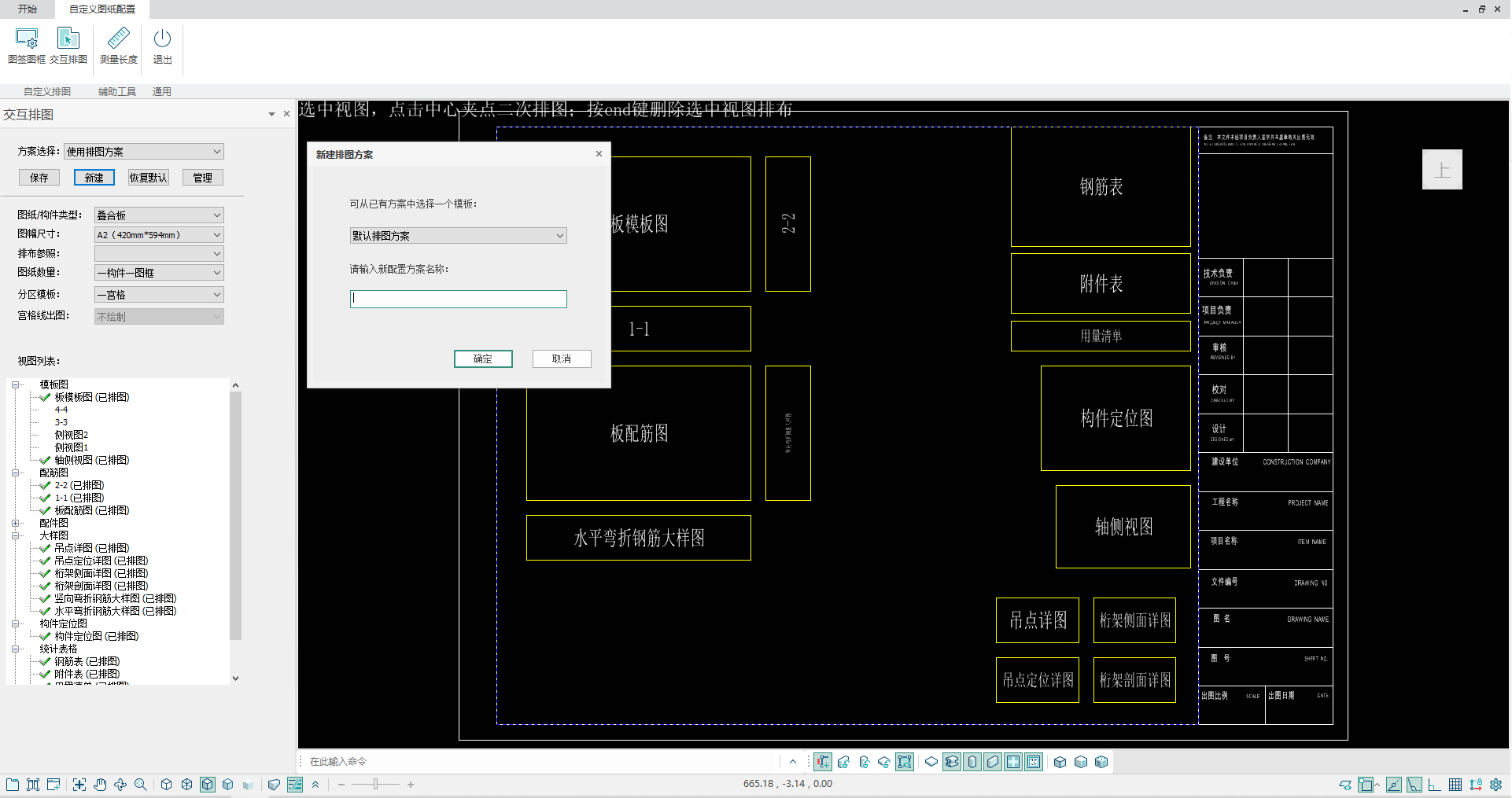This screenshot has width=1512, height=798.
Task: Toggle checkmark beside 构件定位图 tree item
Action: click(x=46, y=637)
